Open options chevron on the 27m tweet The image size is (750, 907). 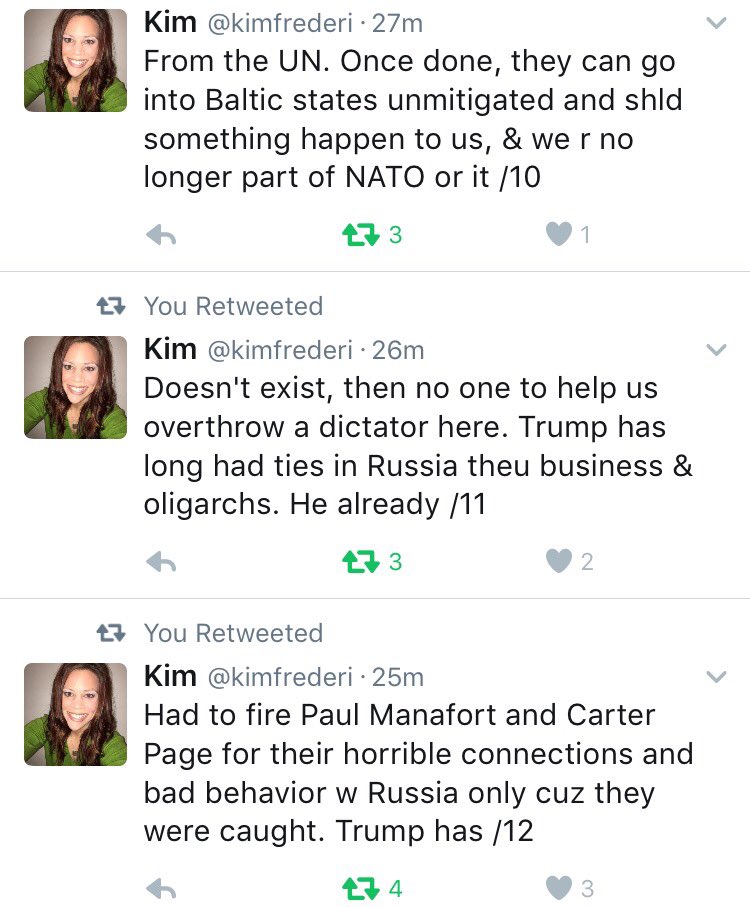[x=716, y=23]
